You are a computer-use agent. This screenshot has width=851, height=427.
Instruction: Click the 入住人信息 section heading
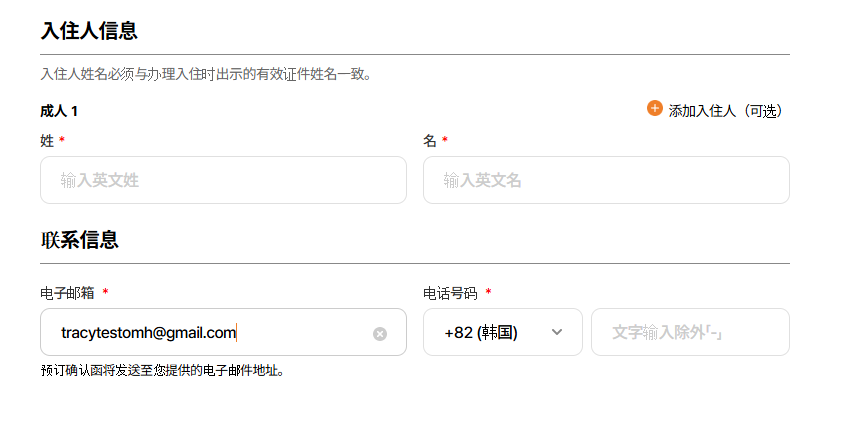(x=89, y=31)
